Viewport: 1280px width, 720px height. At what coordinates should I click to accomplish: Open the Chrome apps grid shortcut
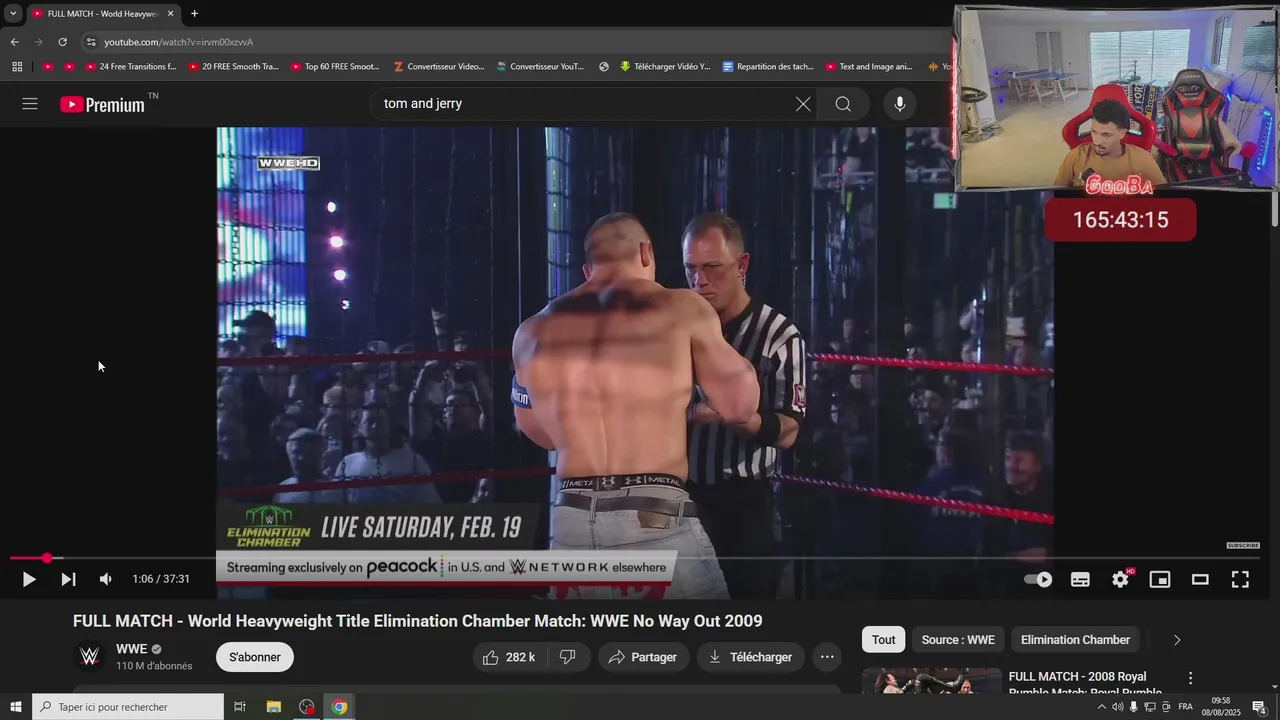[17, 67]
